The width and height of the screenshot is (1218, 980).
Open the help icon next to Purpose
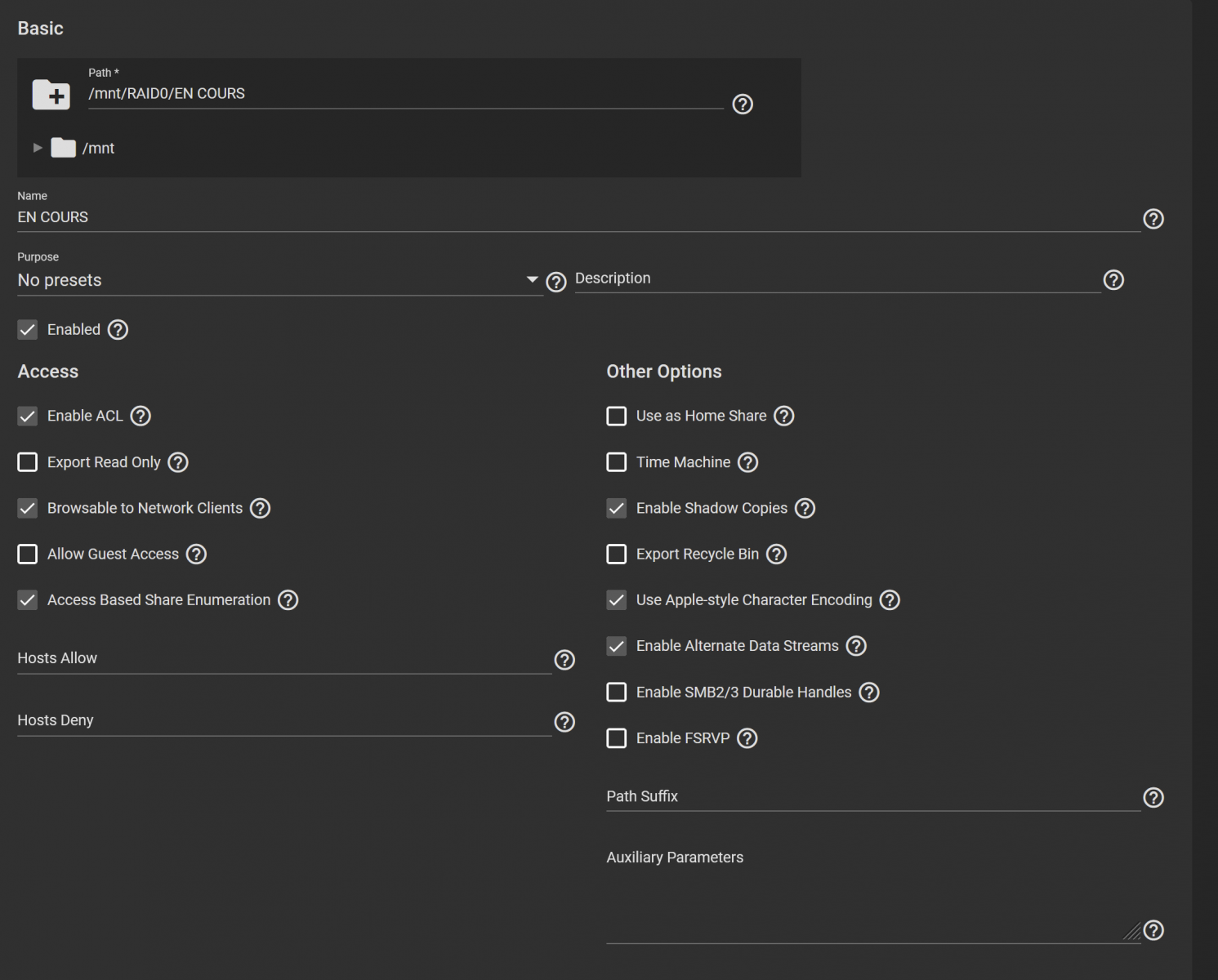pyautogui.click(x=555, y=283)
